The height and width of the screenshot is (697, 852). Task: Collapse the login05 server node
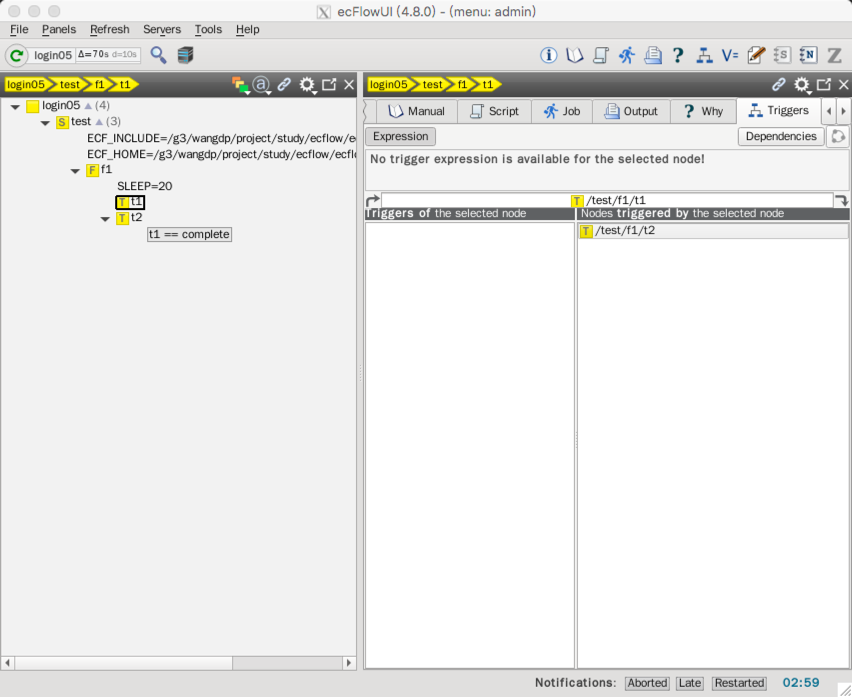tap(15, 106)
